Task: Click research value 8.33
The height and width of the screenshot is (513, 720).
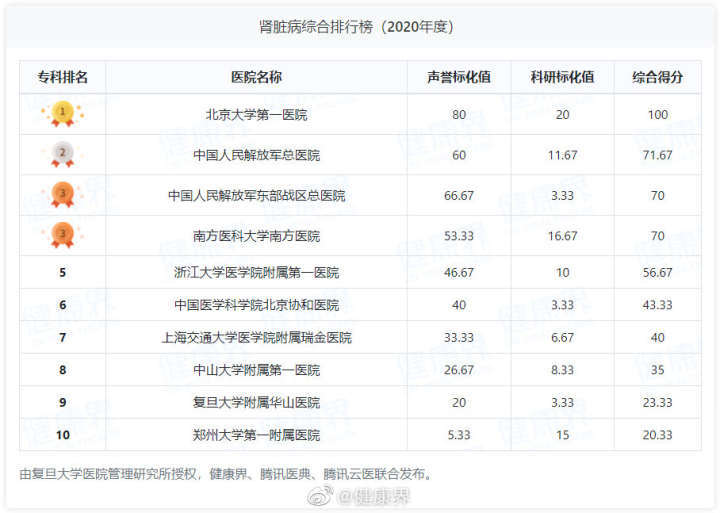Action: [562, 370]
